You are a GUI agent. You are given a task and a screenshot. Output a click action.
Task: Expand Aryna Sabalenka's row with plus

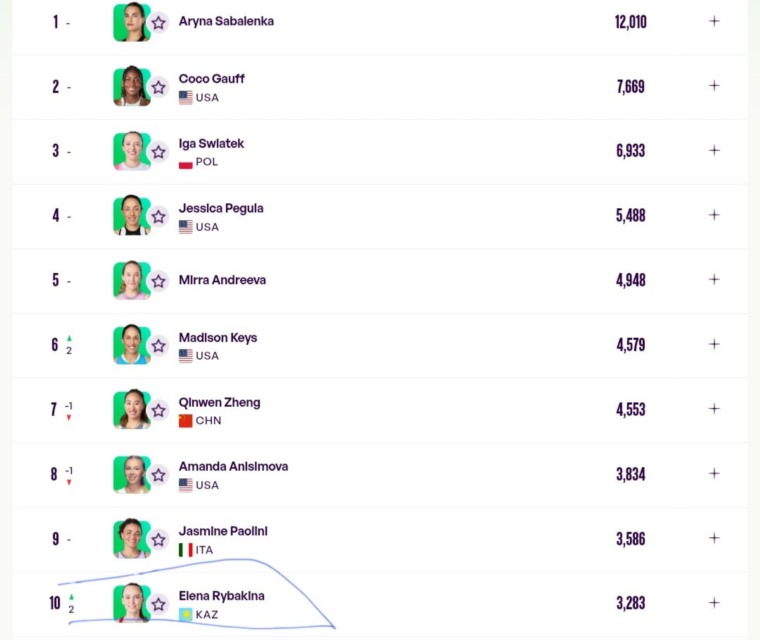coord(714,21)
